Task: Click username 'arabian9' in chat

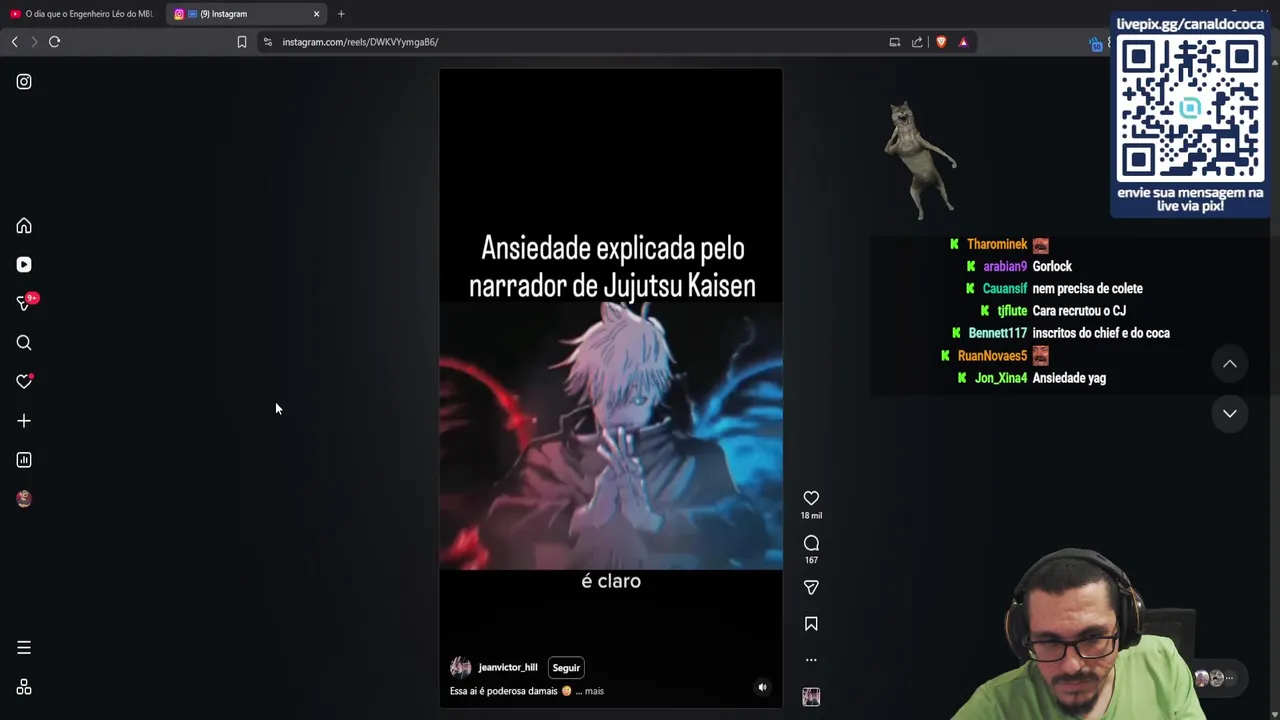Action: [1005, 266]
